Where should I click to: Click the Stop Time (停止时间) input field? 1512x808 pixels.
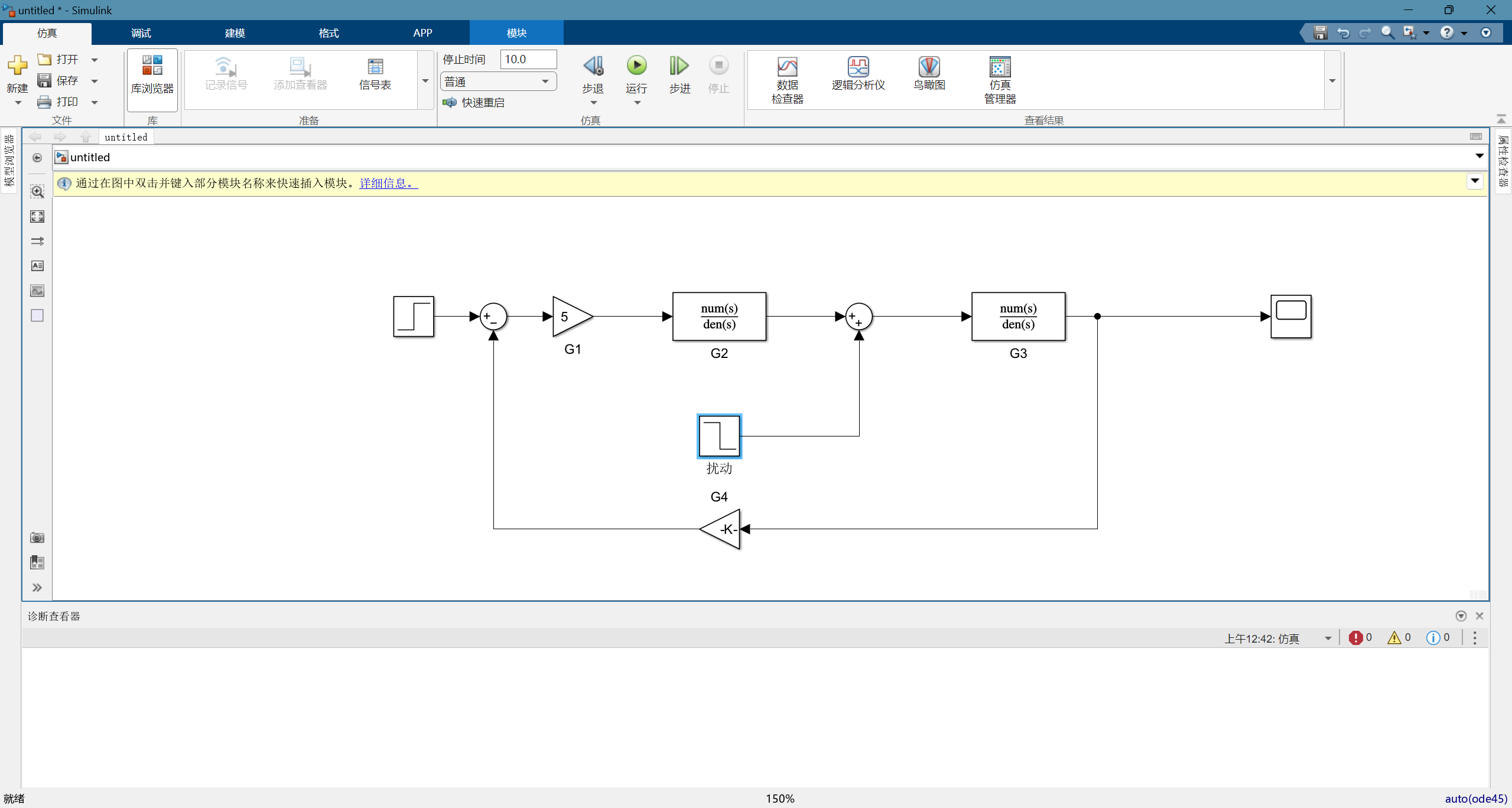click(x=528, y=59)
